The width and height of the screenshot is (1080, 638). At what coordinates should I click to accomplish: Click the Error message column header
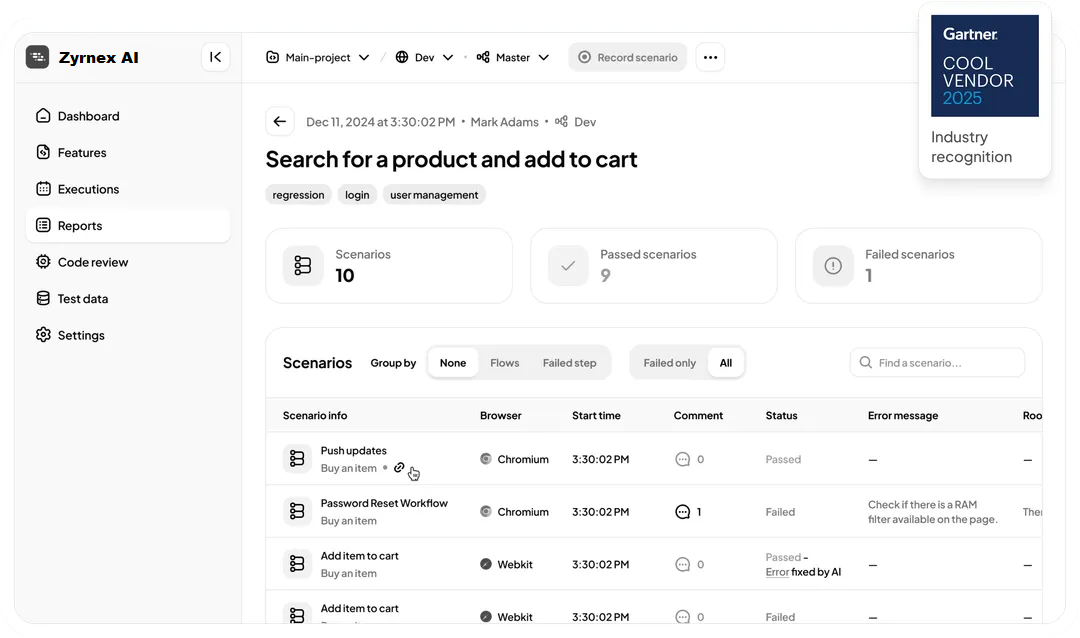(x=903, y=415)
